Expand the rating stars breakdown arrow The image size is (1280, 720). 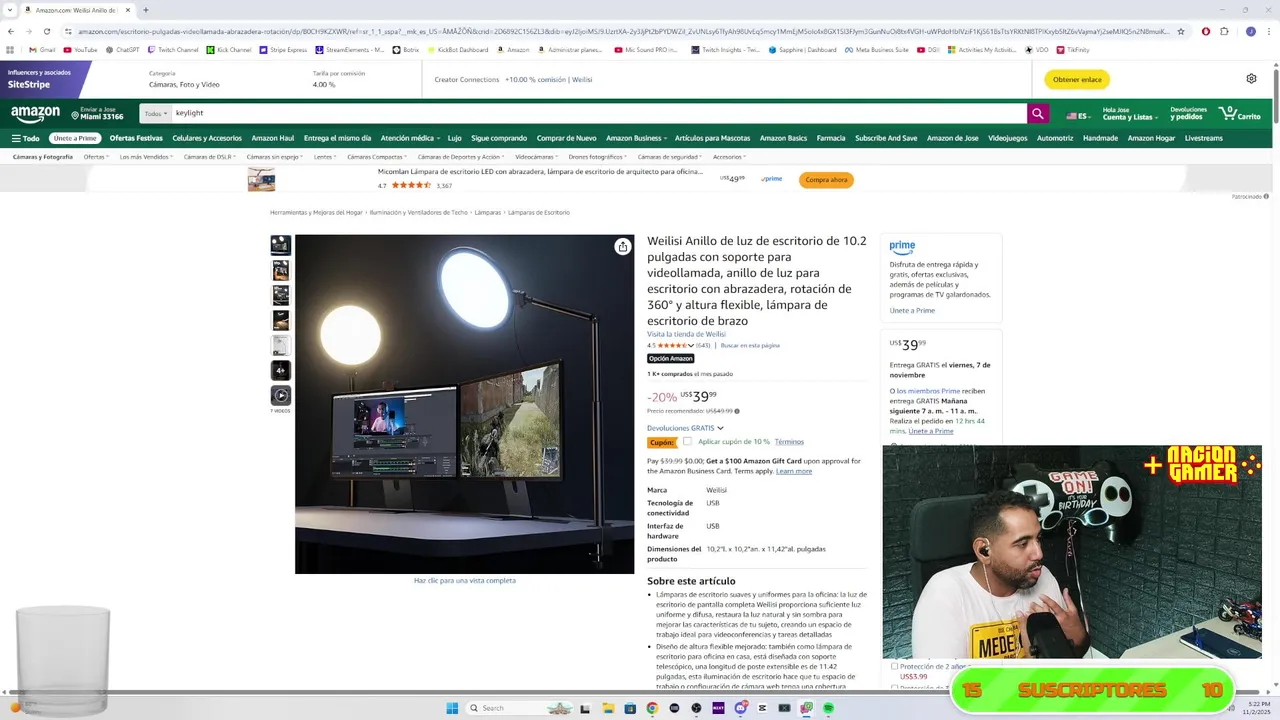(x=691, y=346)
